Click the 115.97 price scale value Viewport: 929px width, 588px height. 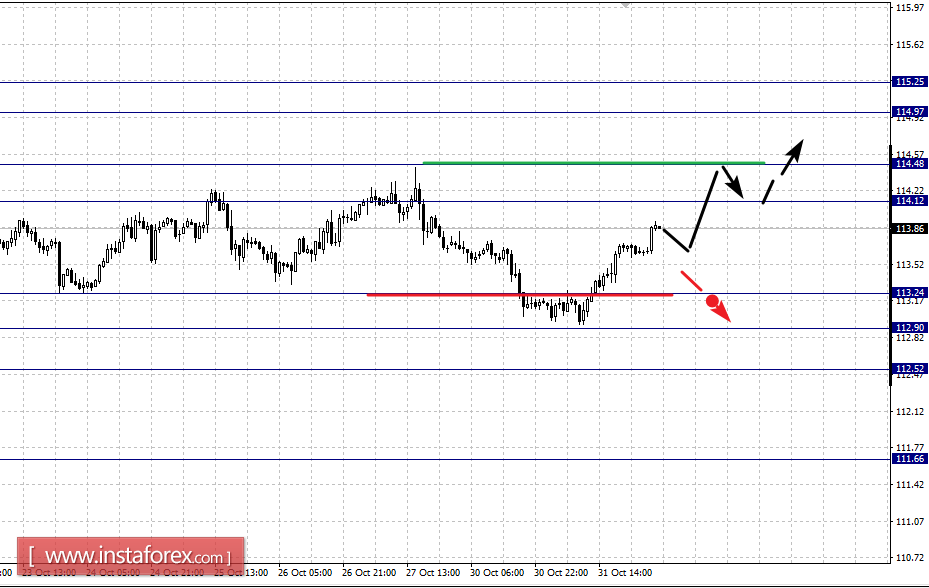point(910,8)
